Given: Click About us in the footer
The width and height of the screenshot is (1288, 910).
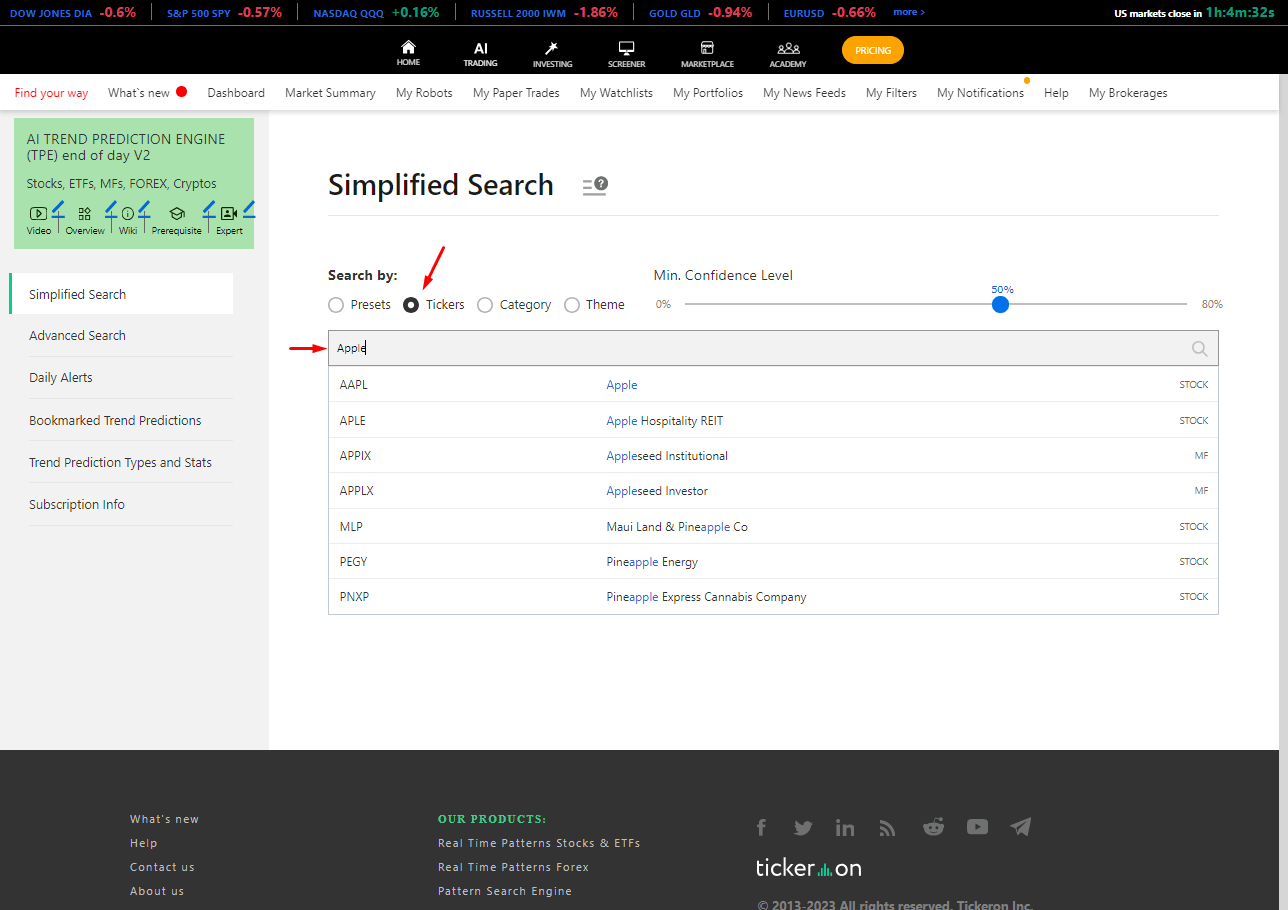Looking at the screenshot, I should coord(157,891).
